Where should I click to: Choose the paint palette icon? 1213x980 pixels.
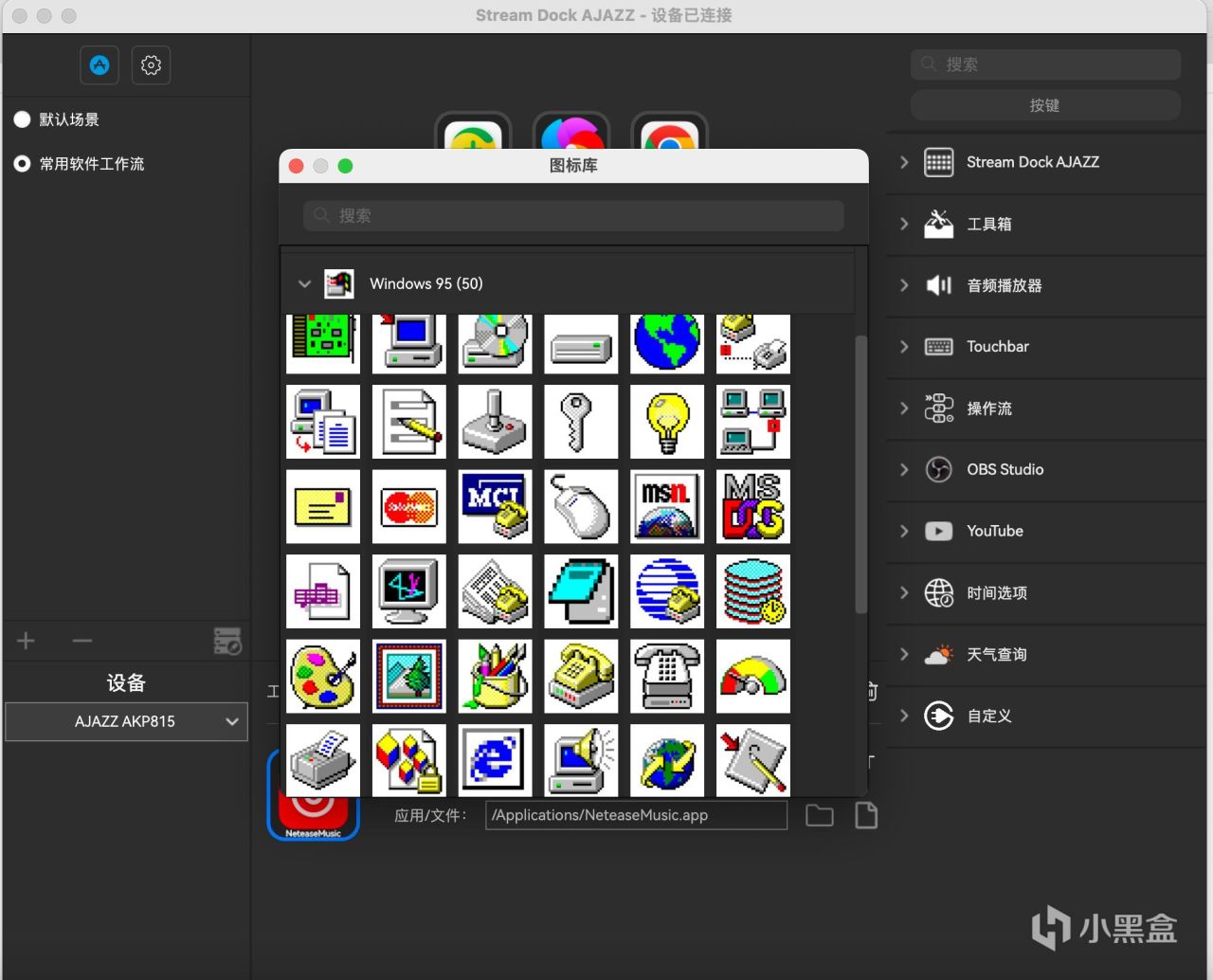point(323,677)
